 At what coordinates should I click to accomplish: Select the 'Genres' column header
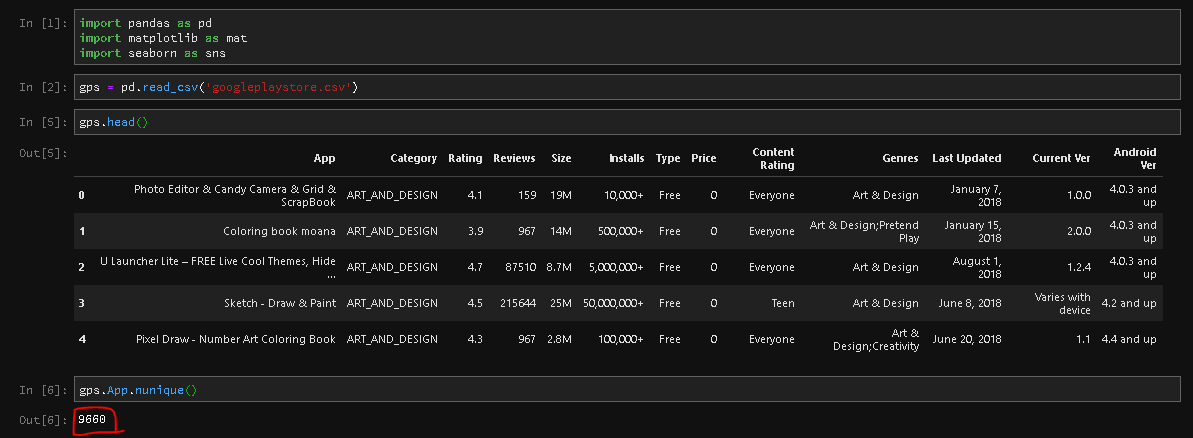900,158
